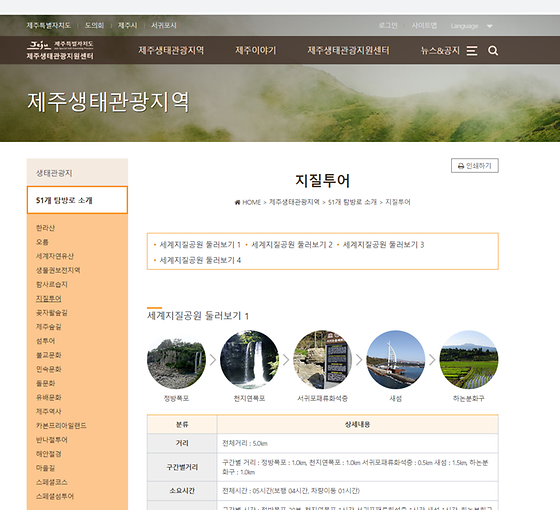This screenshot has width=560, height=510.
Task: Jump to 세계지질공원 둘러보기 2 anchor
Action: pyautogui.click(x=292, y=245)
